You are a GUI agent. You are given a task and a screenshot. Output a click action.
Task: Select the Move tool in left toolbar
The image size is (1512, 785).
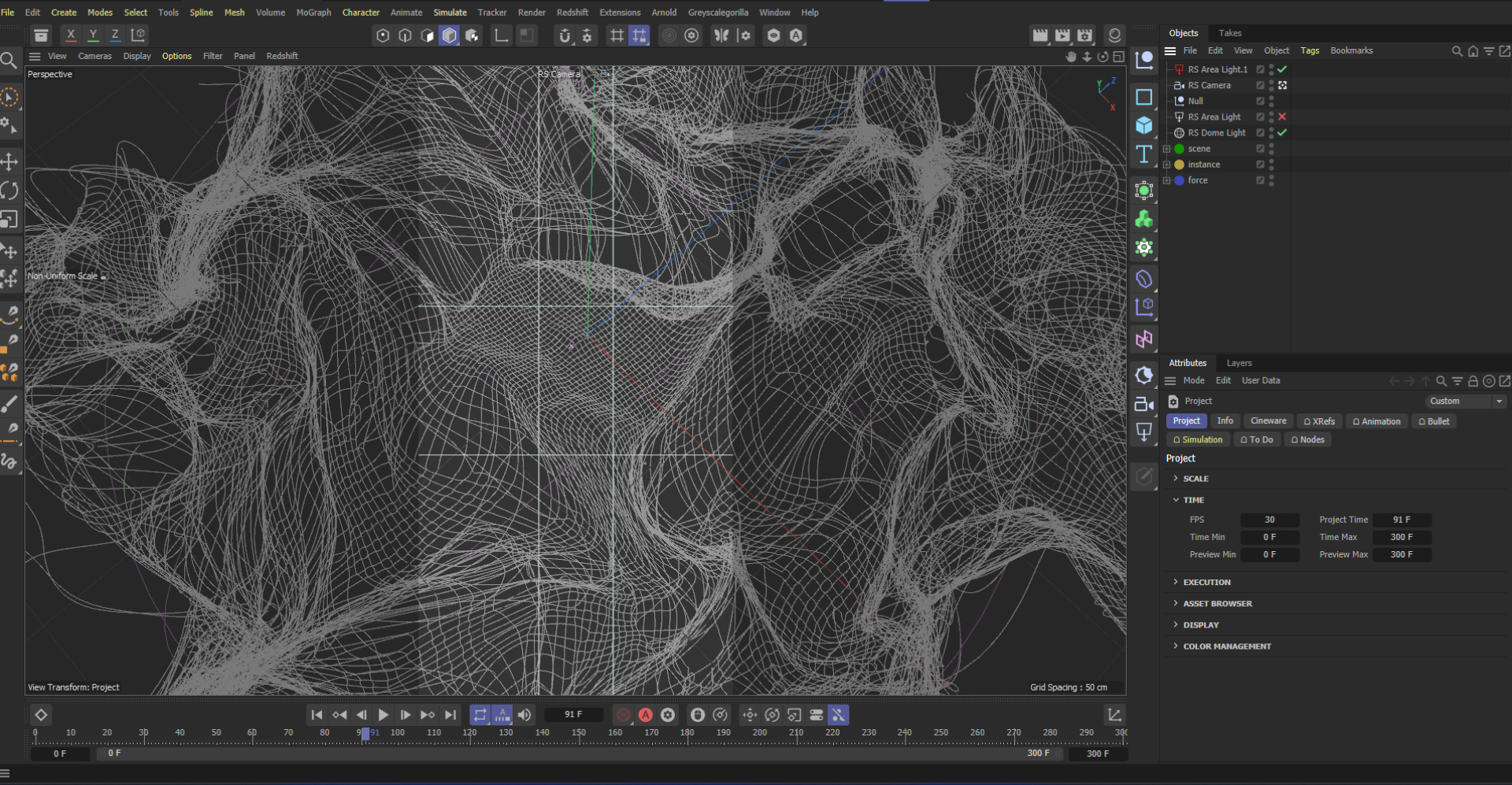9,162
